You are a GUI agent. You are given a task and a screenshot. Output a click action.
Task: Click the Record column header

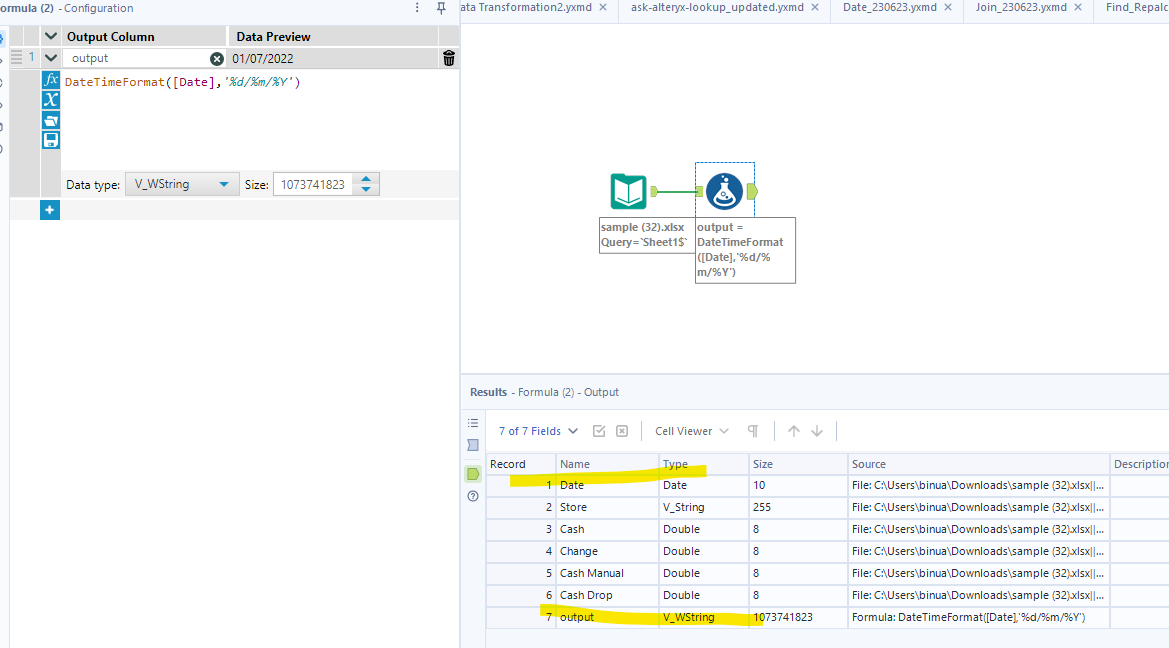521,464
